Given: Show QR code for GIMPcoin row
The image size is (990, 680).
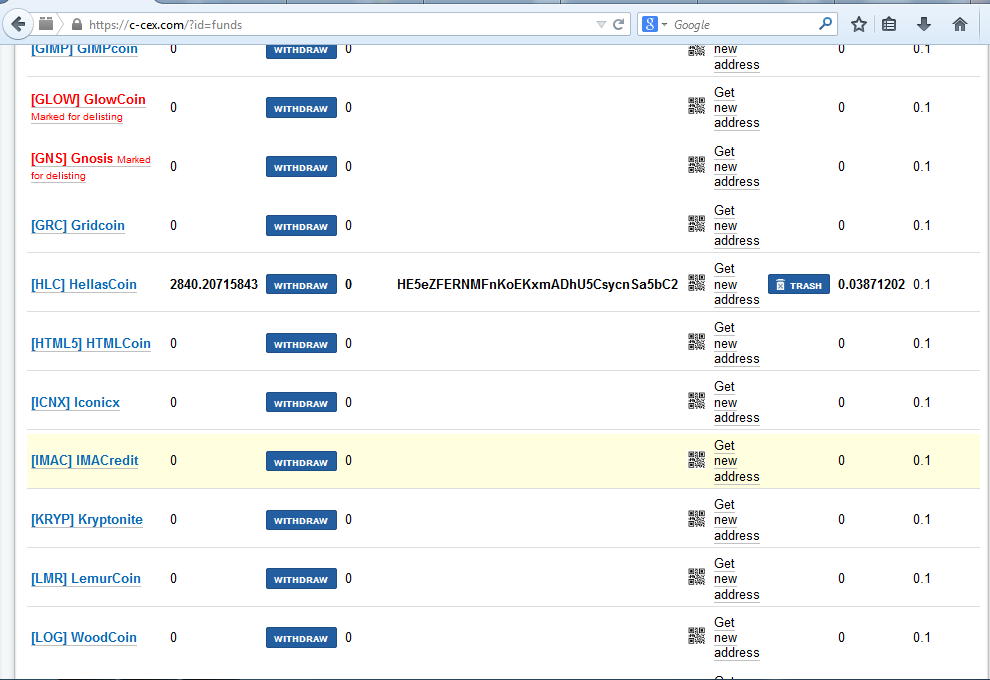Looking at the screenshot, I should 696,50.
